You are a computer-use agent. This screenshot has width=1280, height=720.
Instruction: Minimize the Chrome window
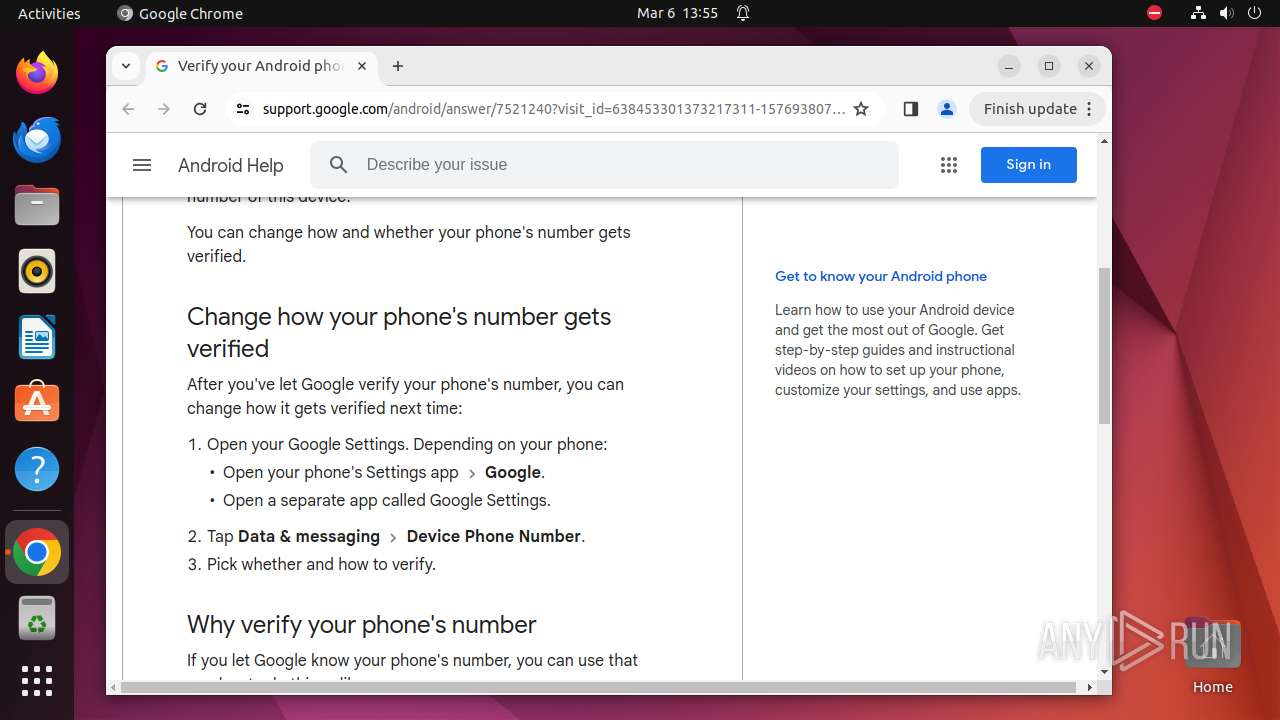coord(1009,66)
